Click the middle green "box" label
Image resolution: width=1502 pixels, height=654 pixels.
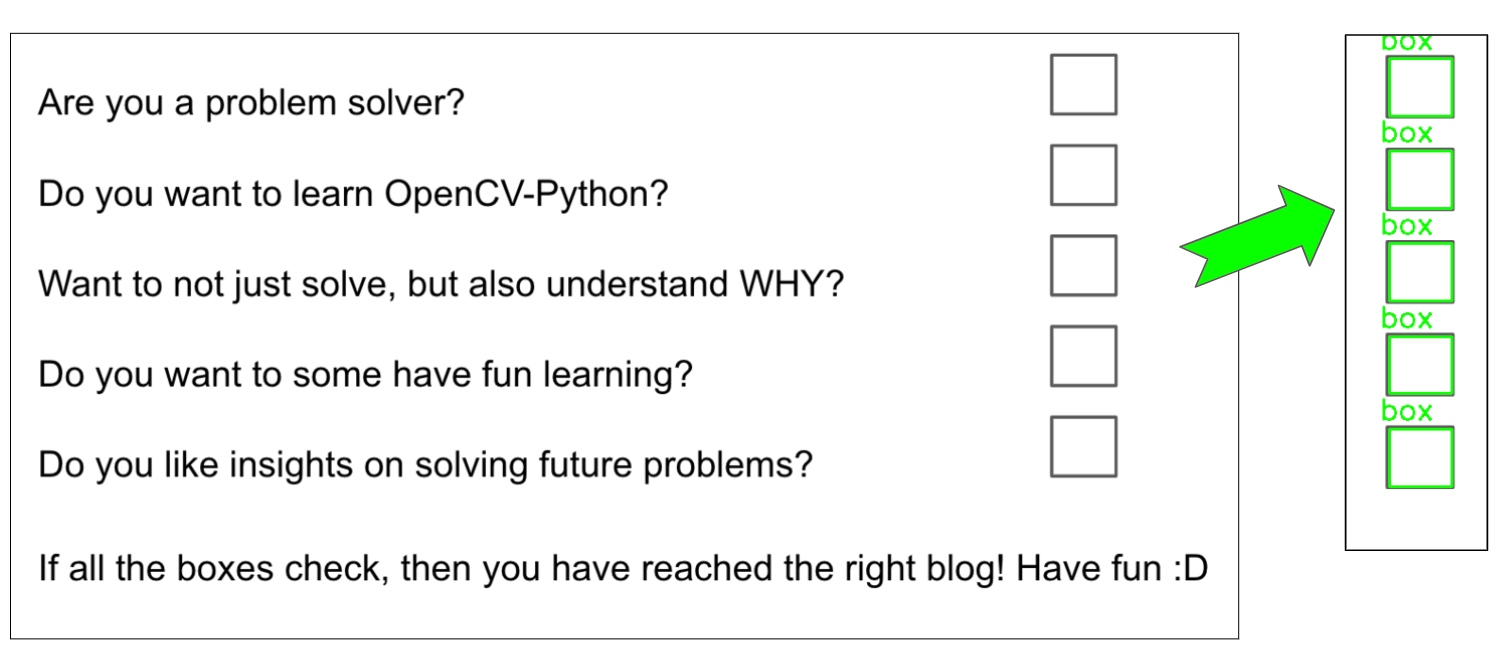1406,226
